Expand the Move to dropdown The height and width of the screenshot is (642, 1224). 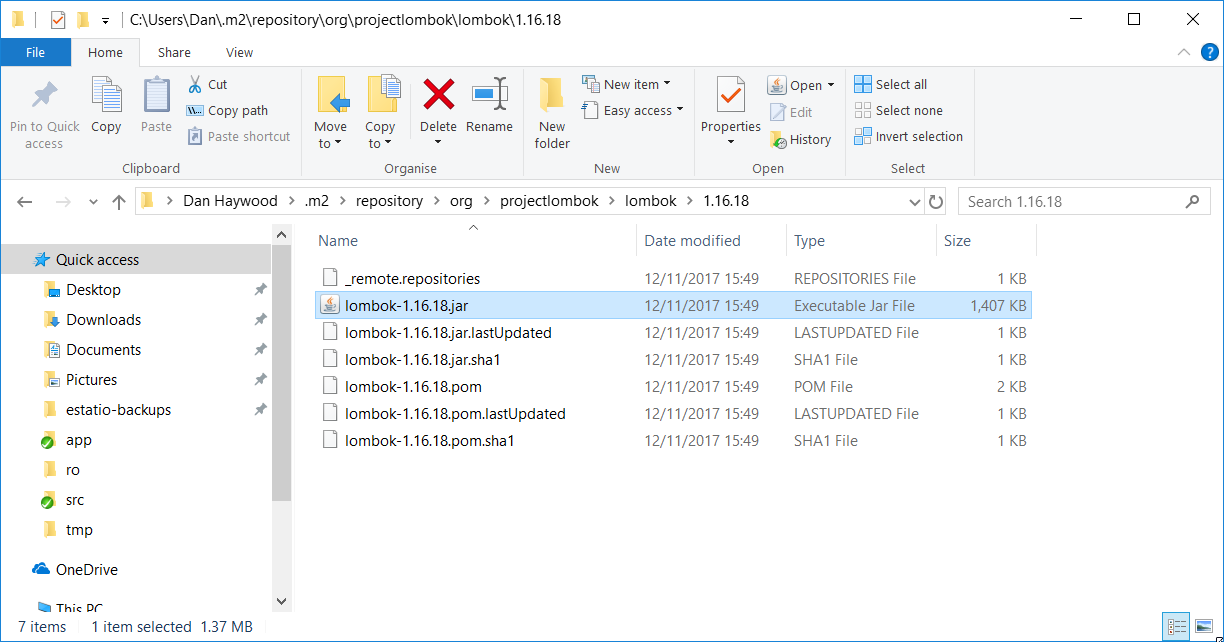(330, 143)
